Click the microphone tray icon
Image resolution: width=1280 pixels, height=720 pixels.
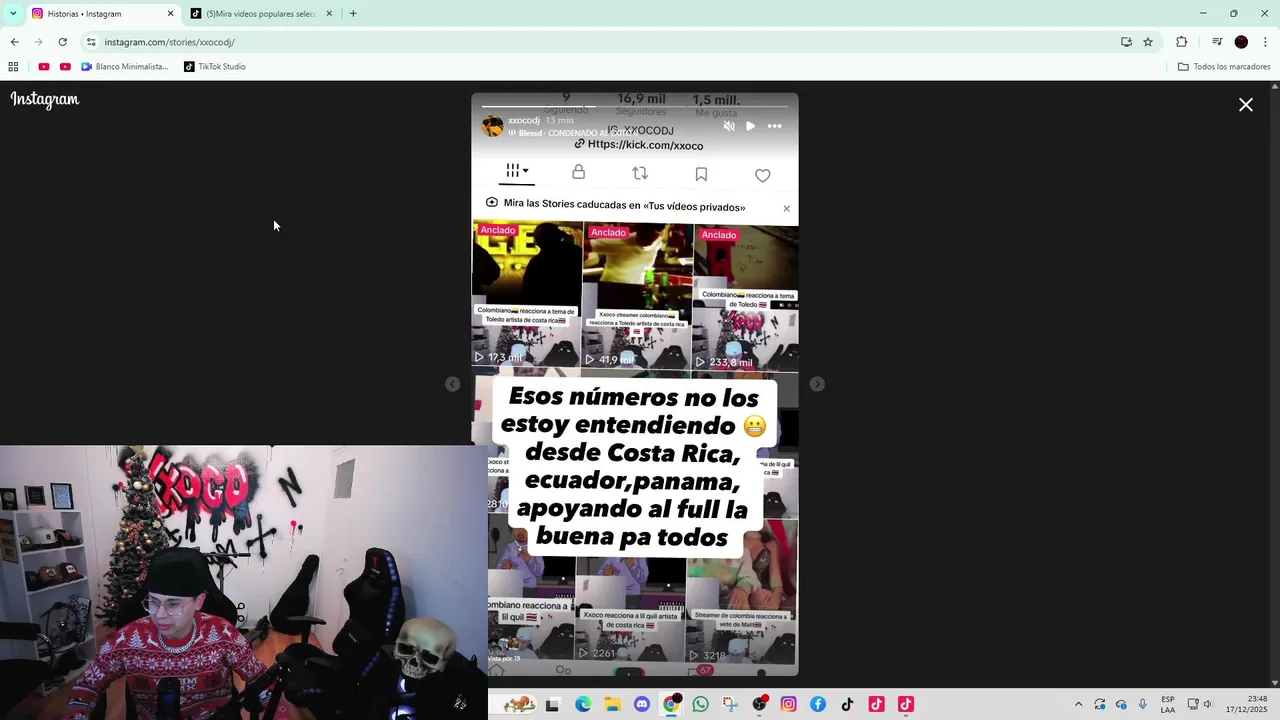tap(1142, 704)
